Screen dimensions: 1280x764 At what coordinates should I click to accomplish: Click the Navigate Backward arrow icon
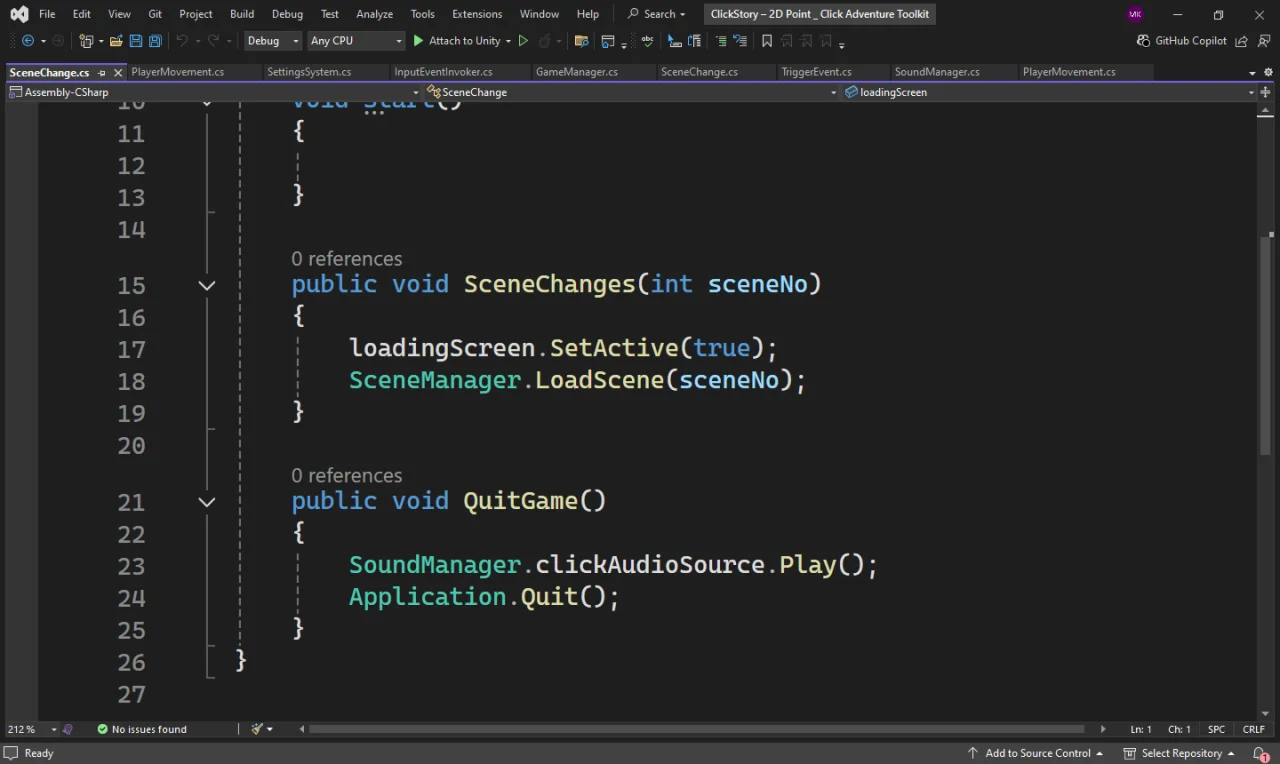27,41
